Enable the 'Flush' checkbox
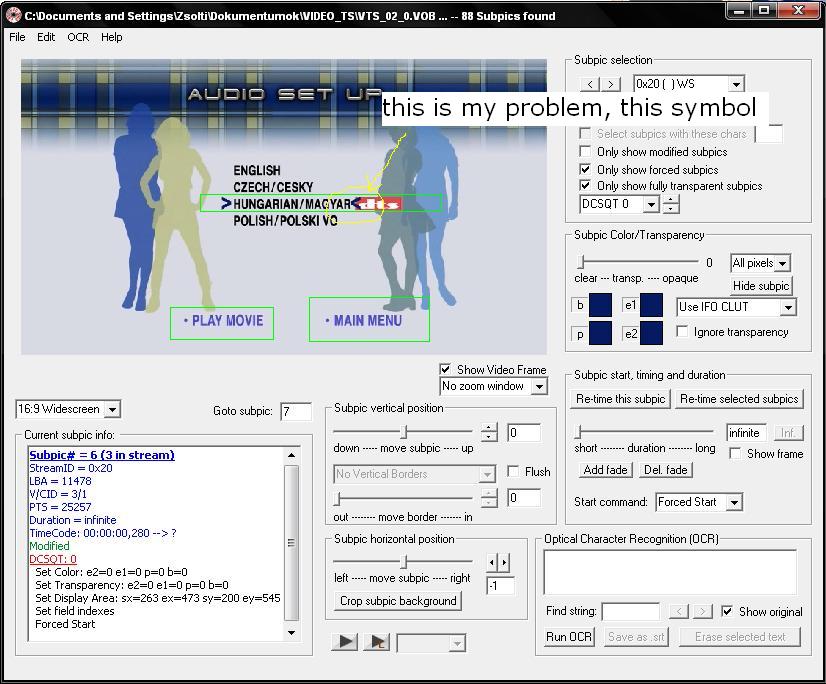Viewport: 826px width, 684px height. click(x=513, y=472)
